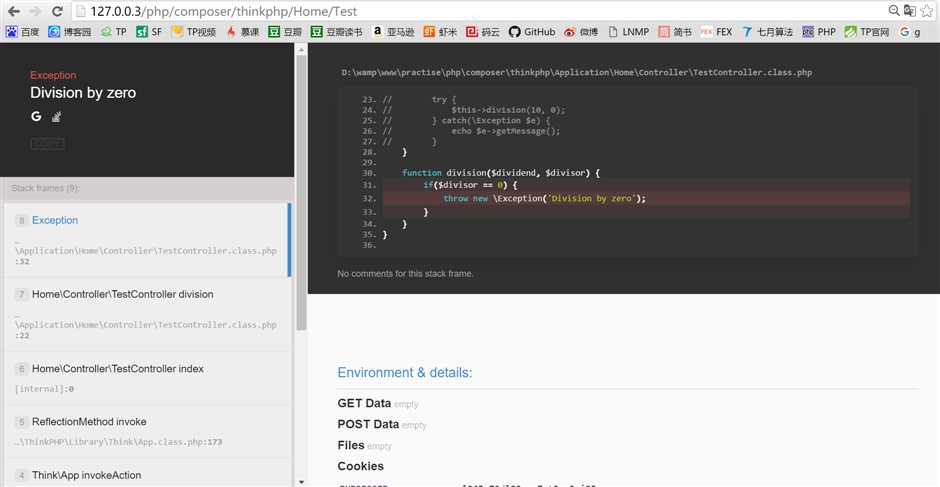The image size is (940, 487).
Task: Open the 虾米 bookmark
Action: coord(440,32)
